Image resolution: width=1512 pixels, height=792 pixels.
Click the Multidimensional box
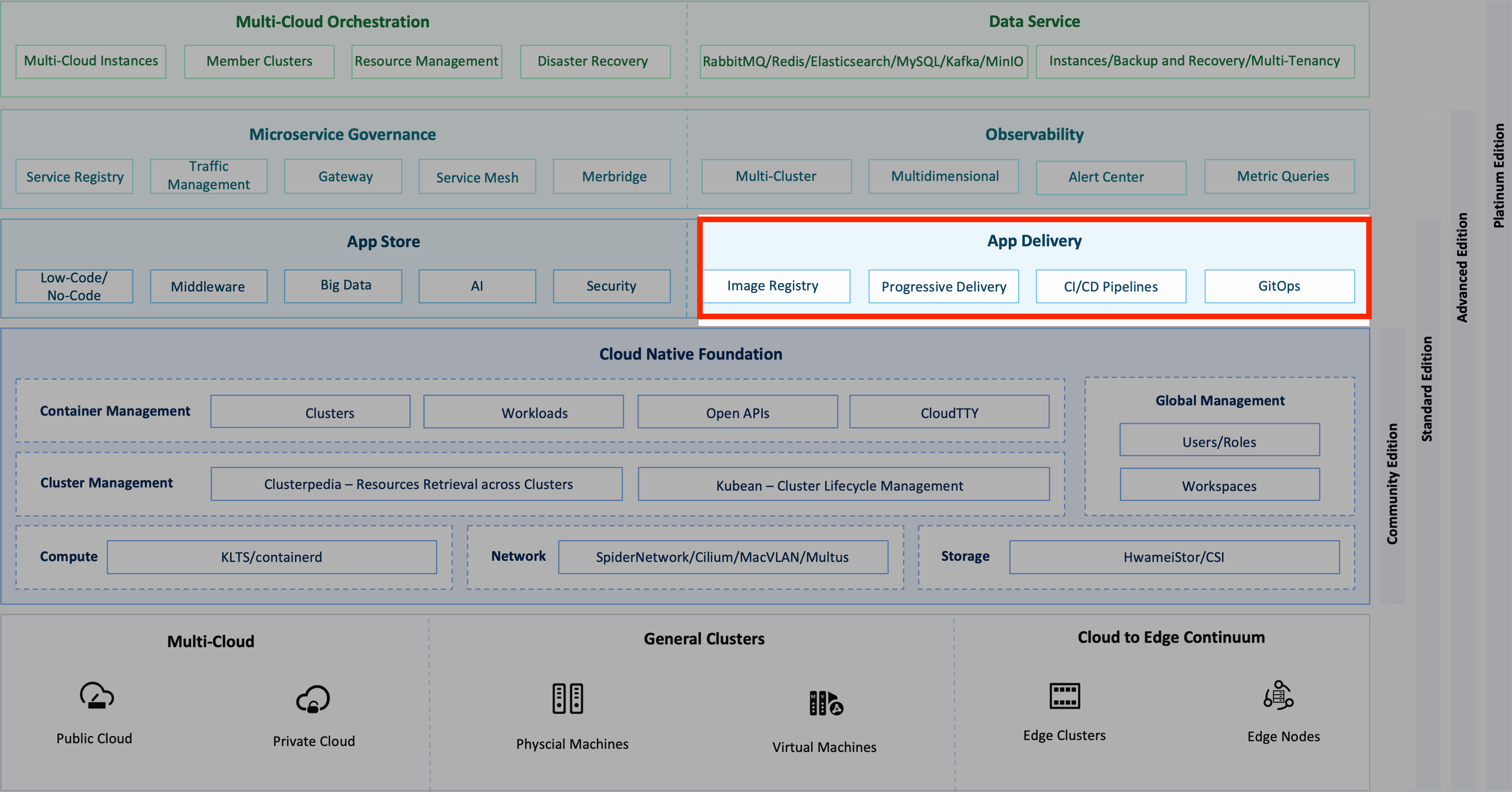tap(944, 177)
